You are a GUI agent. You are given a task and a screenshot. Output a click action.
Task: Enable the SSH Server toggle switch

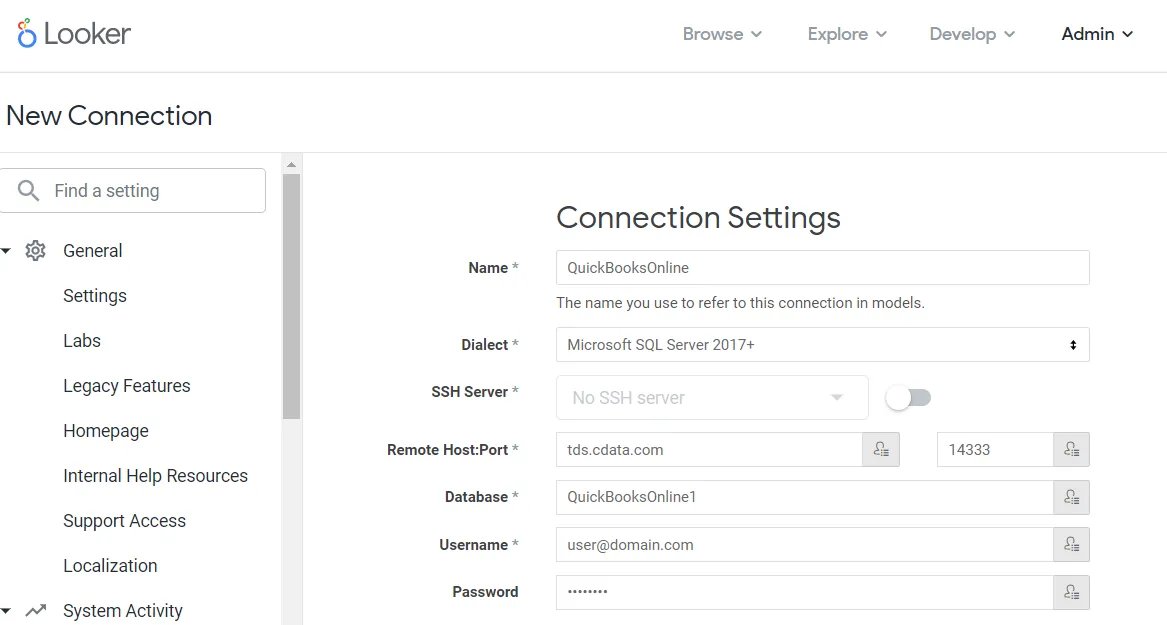pyautogui.click(x=908, y=398)
